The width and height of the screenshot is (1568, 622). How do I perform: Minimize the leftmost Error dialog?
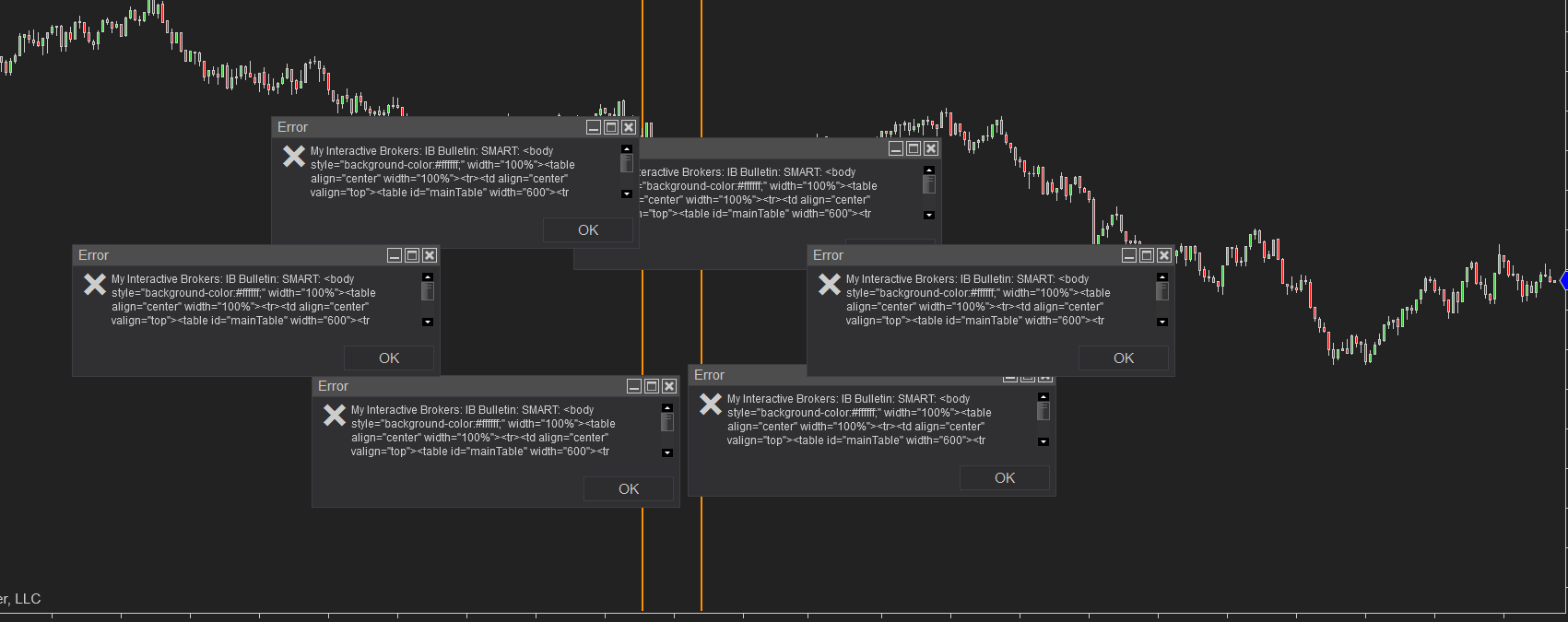coord(395,255)
